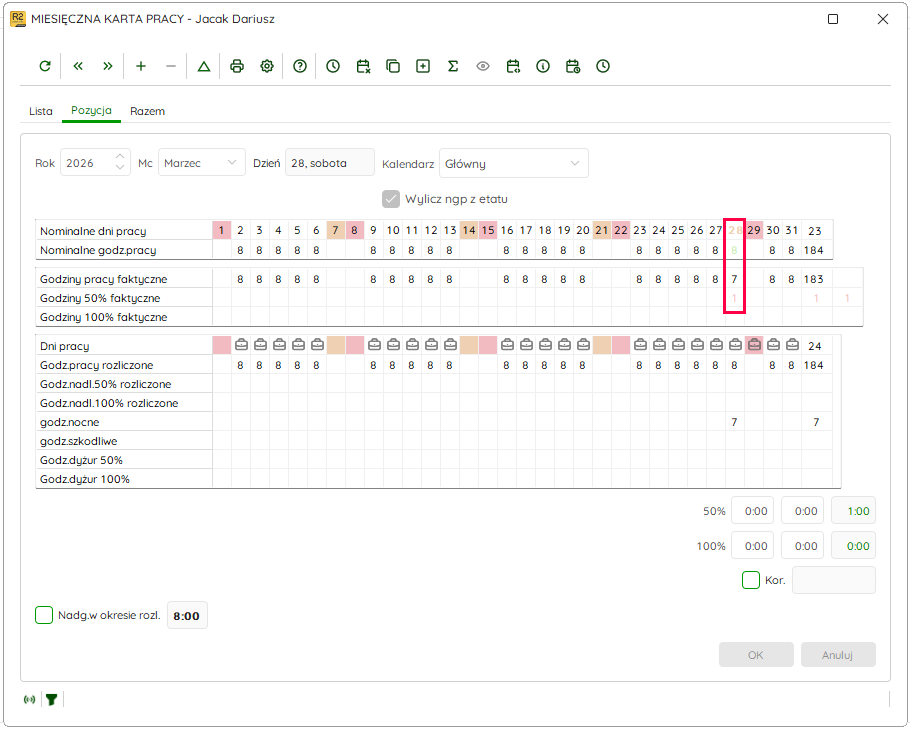Click day 14 in Nominalne dni pracy row

[x=469, y=230]
